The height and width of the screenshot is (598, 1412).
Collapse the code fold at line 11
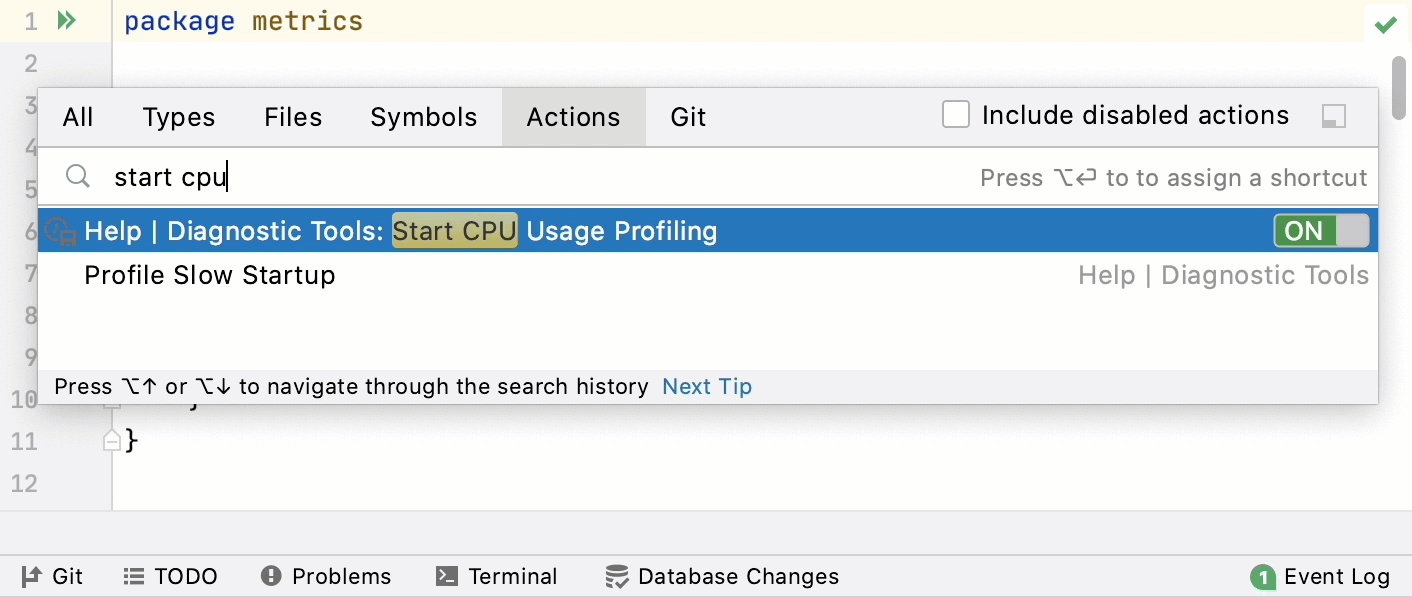112,441
